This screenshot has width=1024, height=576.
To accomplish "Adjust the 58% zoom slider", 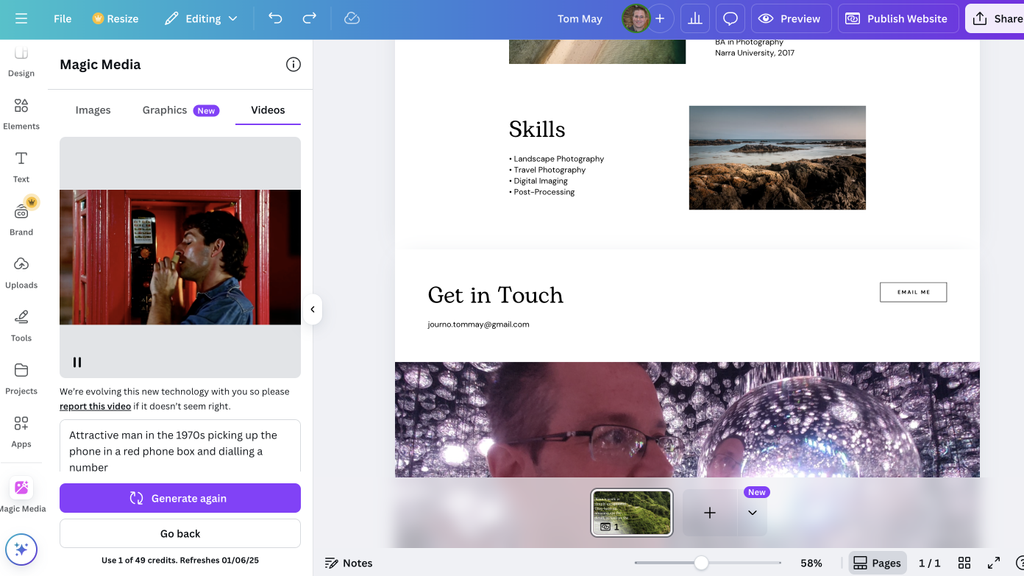I will coord(702,562).
